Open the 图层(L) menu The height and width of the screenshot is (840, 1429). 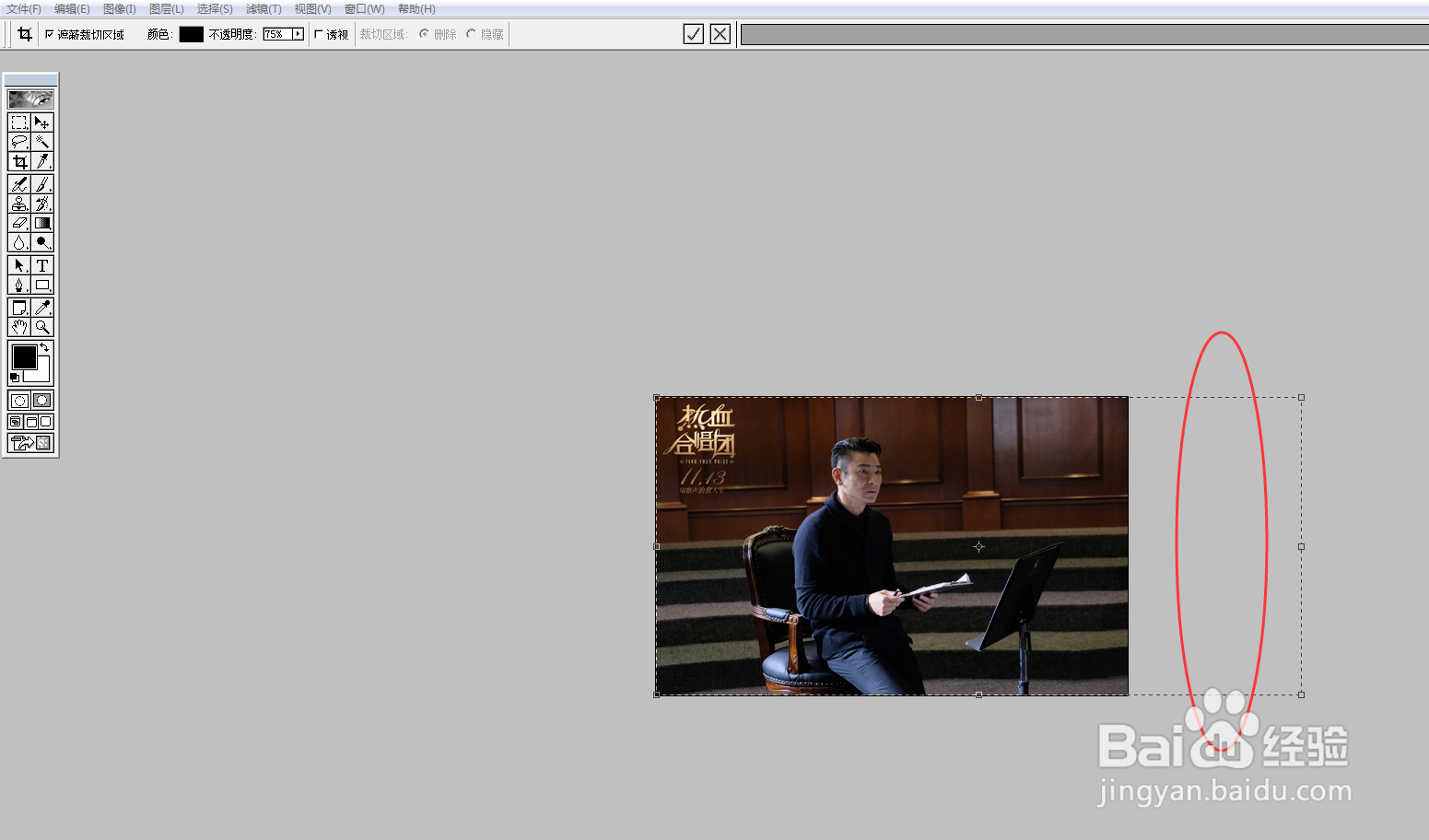point(167,9)
